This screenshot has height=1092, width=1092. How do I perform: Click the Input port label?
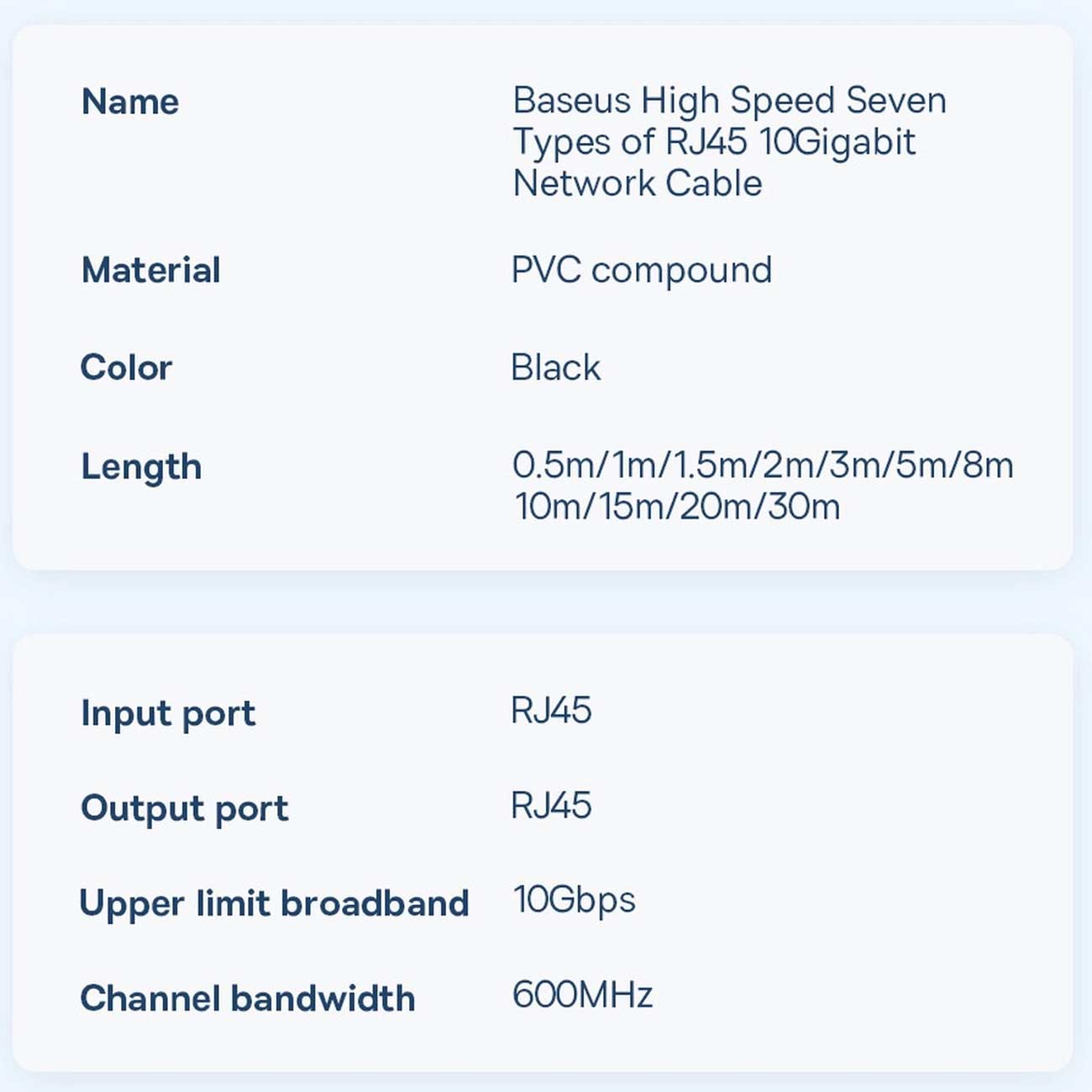(168, 713)
